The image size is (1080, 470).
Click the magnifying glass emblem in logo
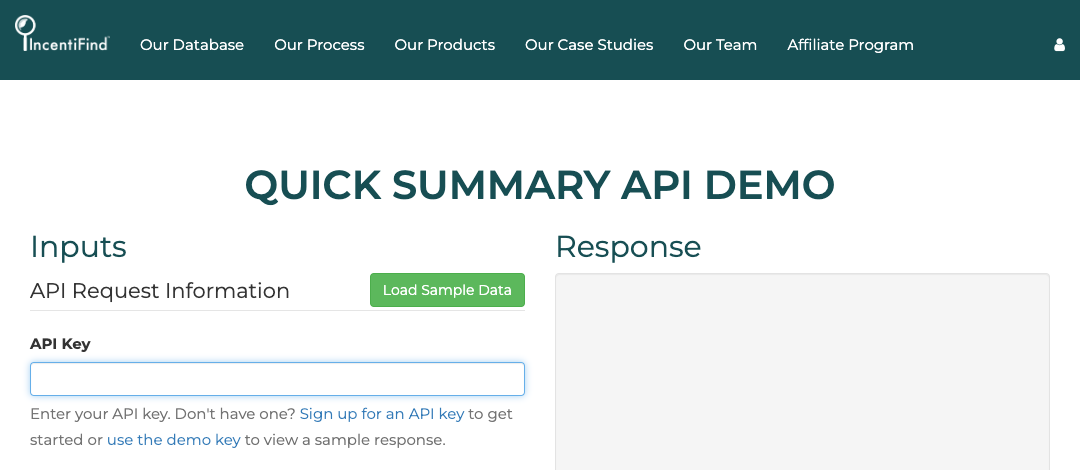[x=25, y=26]
